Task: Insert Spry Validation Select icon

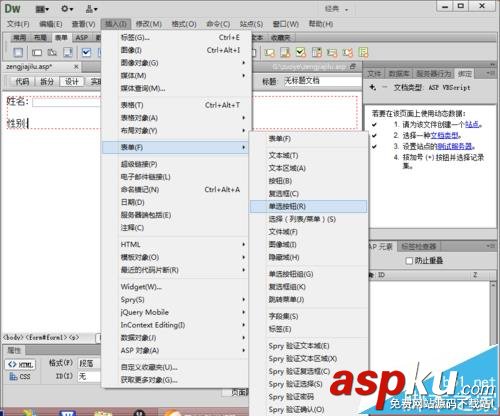Action: point(317,53)
